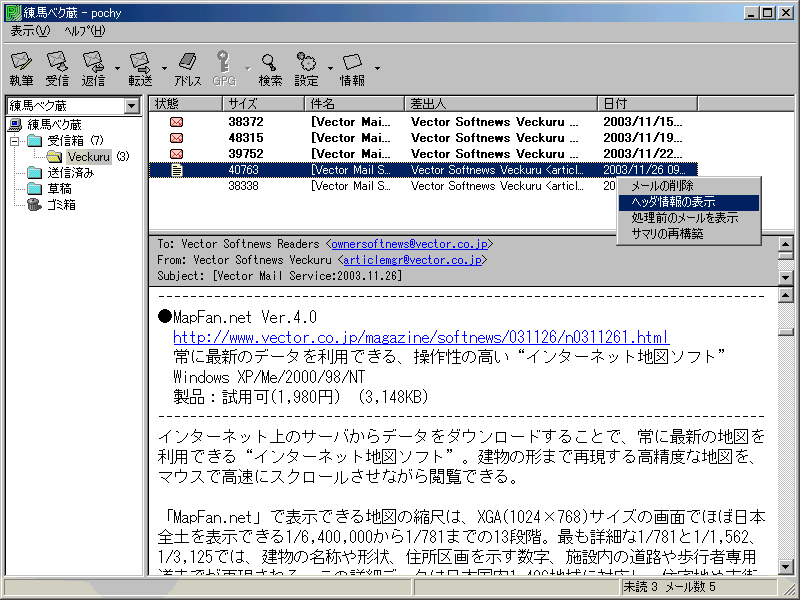This screenshot has width=800, height=600.
Task: Sort by the 日付 column header
Action: (x=647, y=104)
